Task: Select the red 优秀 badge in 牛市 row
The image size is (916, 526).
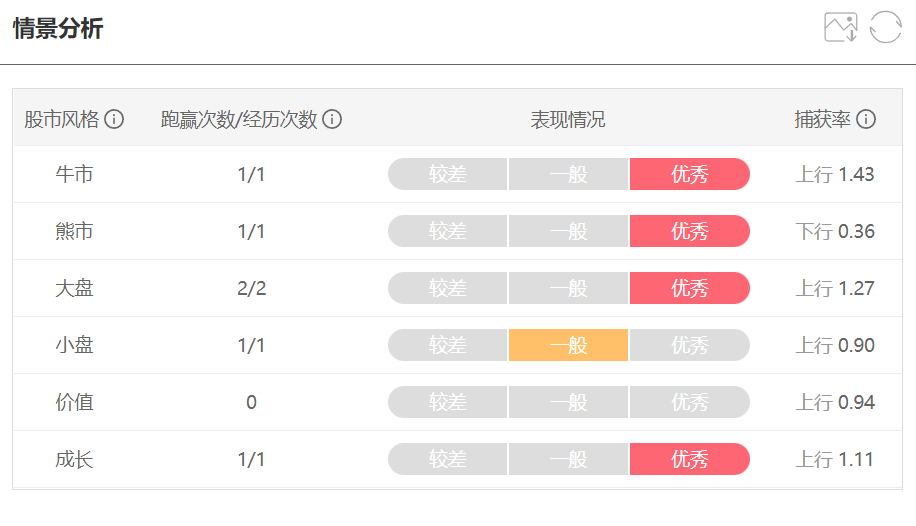Action: [x=689, y=174]
